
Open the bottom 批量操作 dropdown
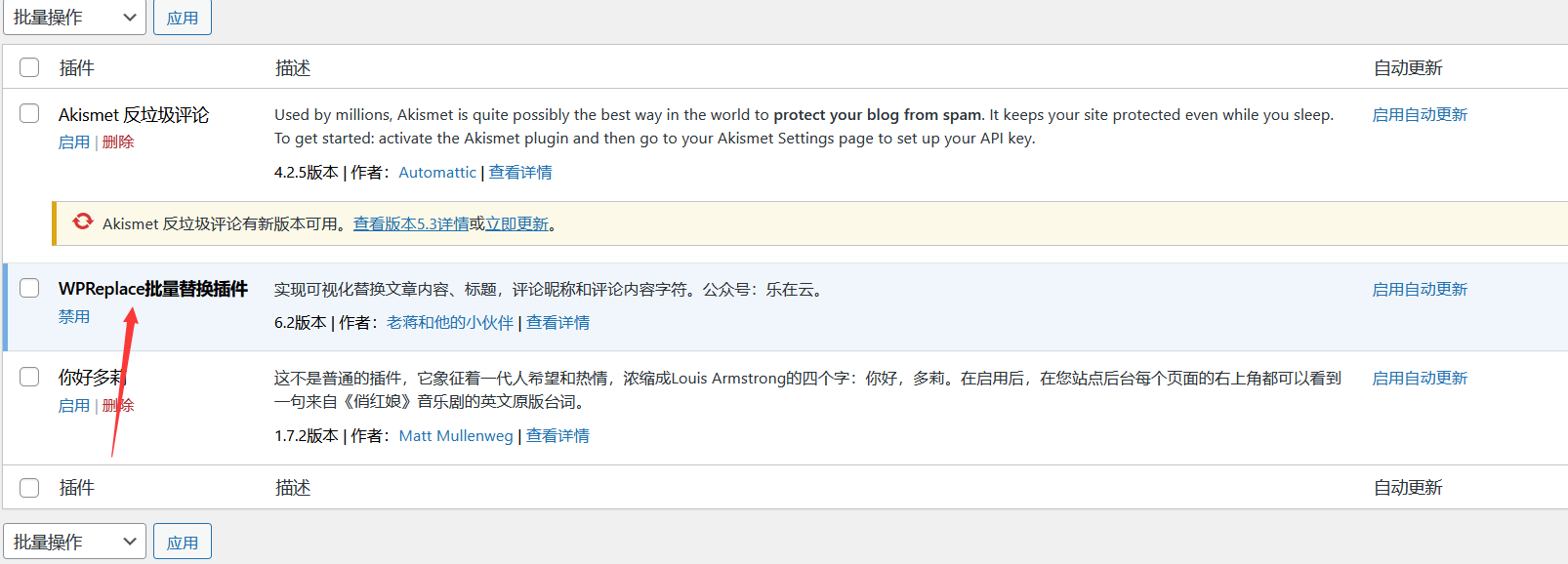click(74, 542)
